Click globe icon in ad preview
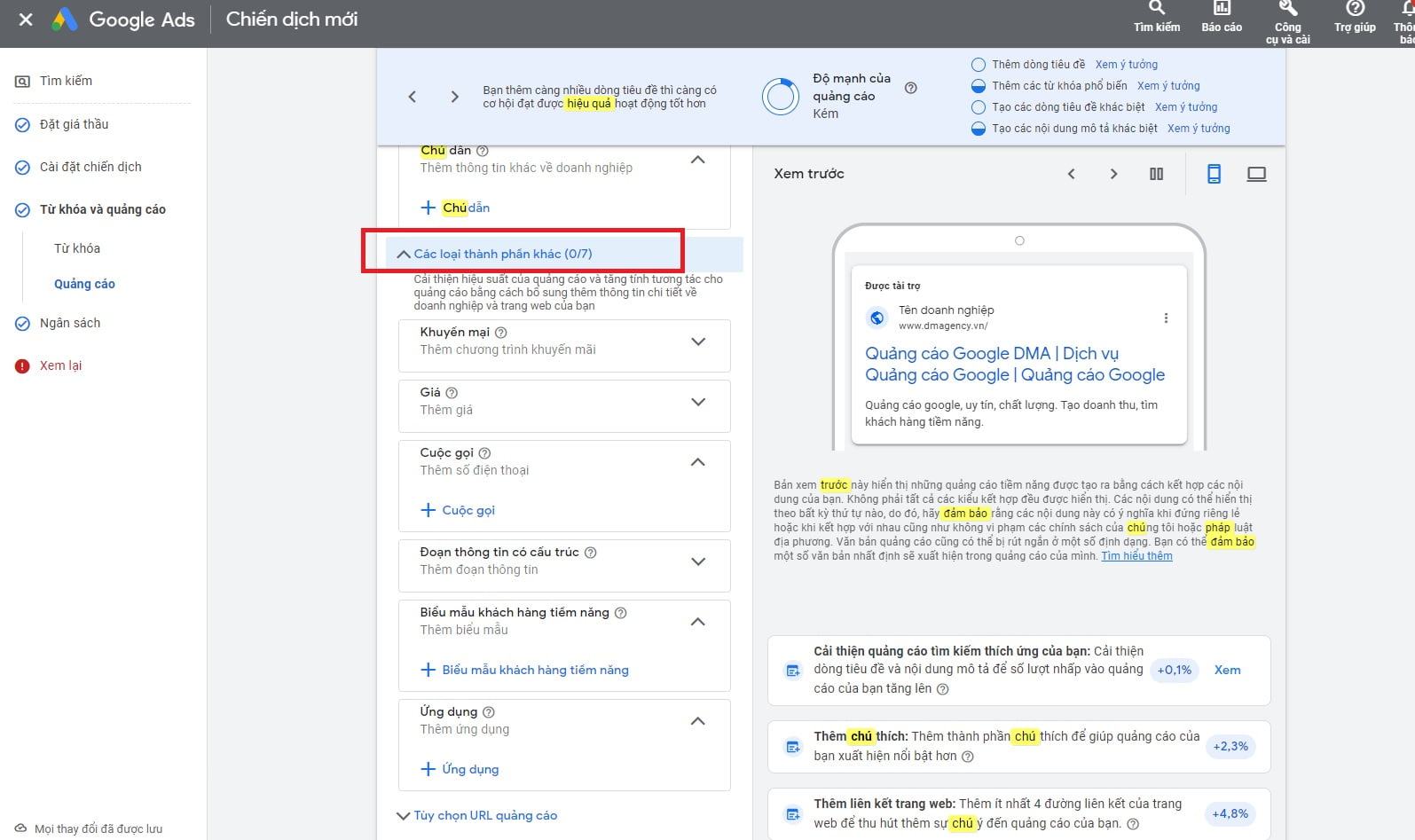The image size is (1415, 840). [877, 318]
